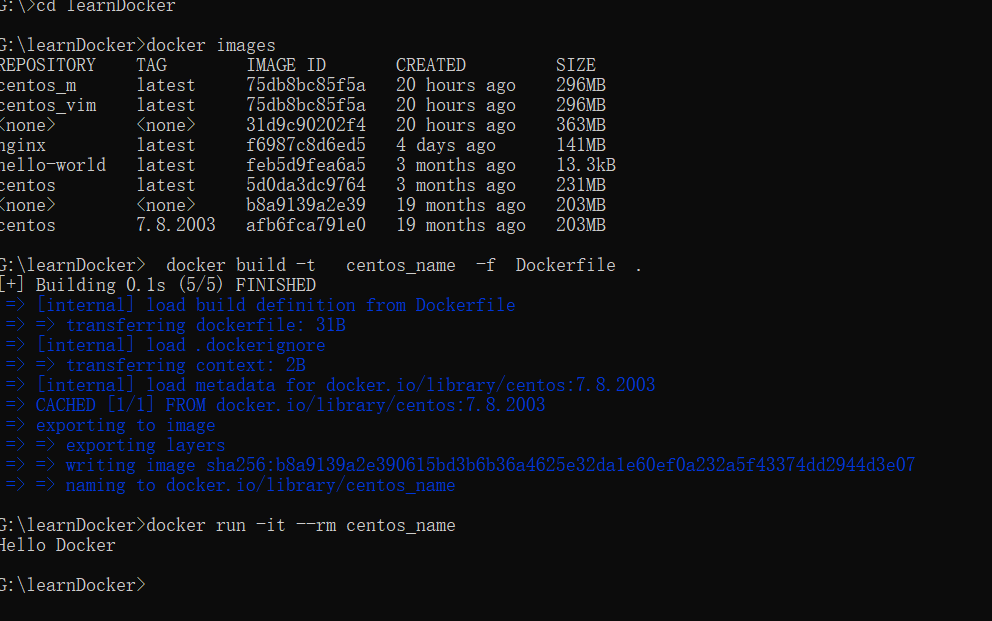The image size is (992, 621).
Task: Click the CREATED column header
Action: point(430,65)
